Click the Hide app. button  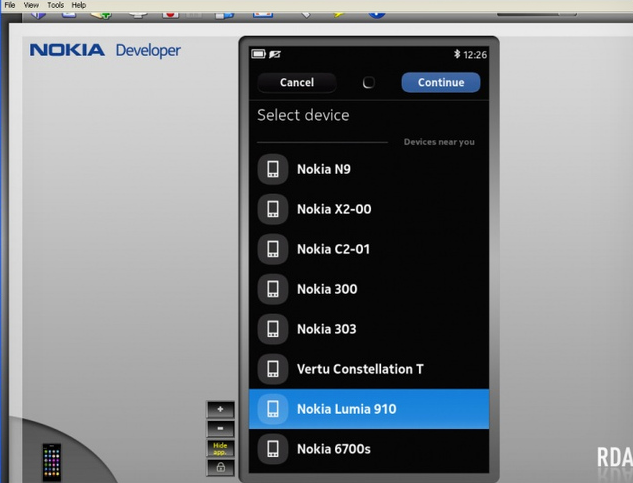click(220, 448)
